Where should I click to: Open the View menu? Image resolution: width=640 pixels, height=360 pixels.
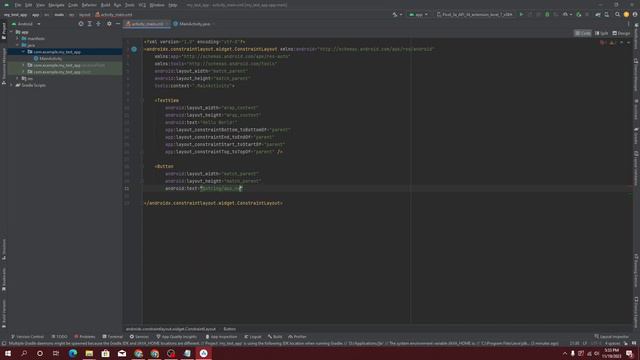point(40,5)
